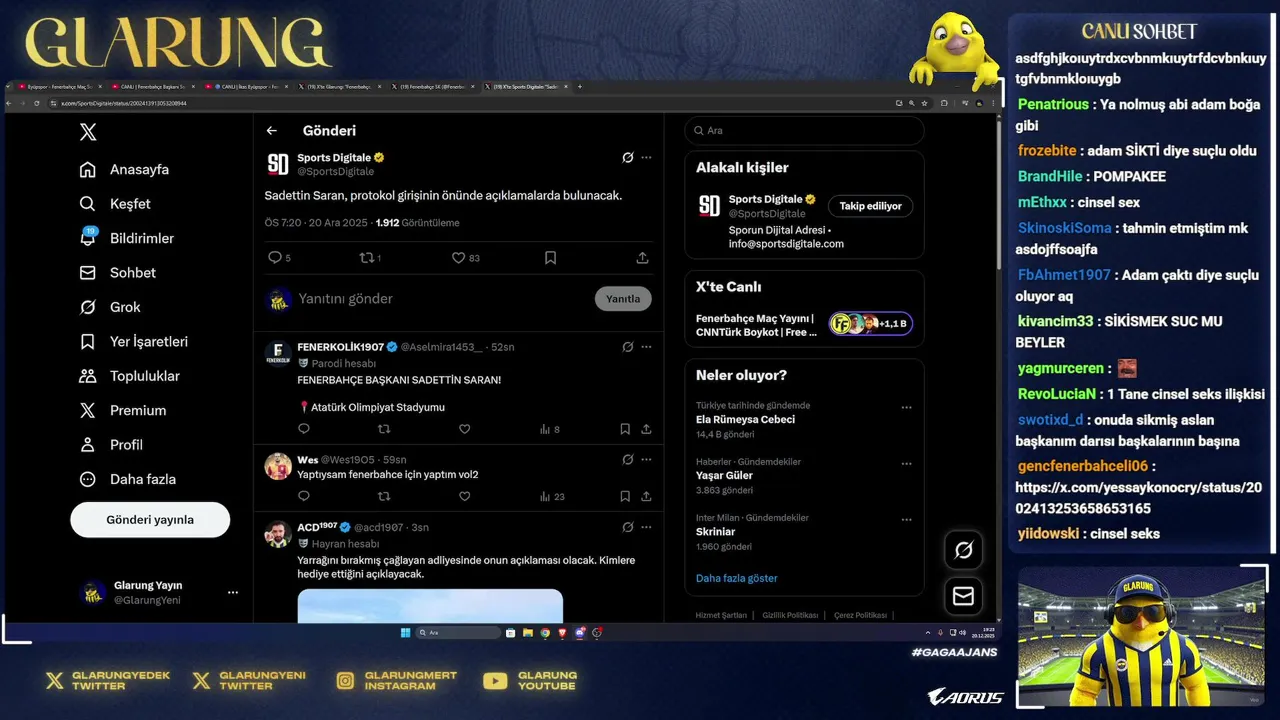The width and height of the screenshot is (1280, 720).
Task: Expand the Daha fazla menu
Action: [127, 479]
